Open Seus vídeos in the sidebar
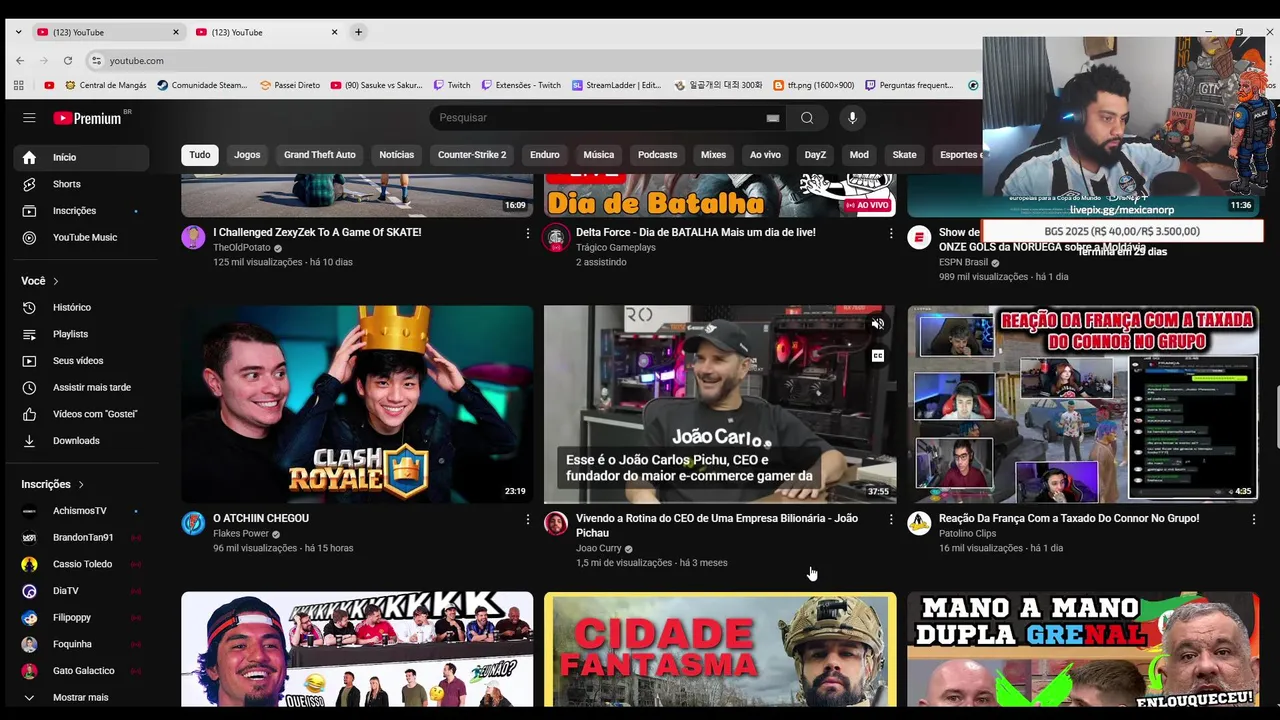The width and height of the screenshot is (1280, 720). tap(81, 361)
